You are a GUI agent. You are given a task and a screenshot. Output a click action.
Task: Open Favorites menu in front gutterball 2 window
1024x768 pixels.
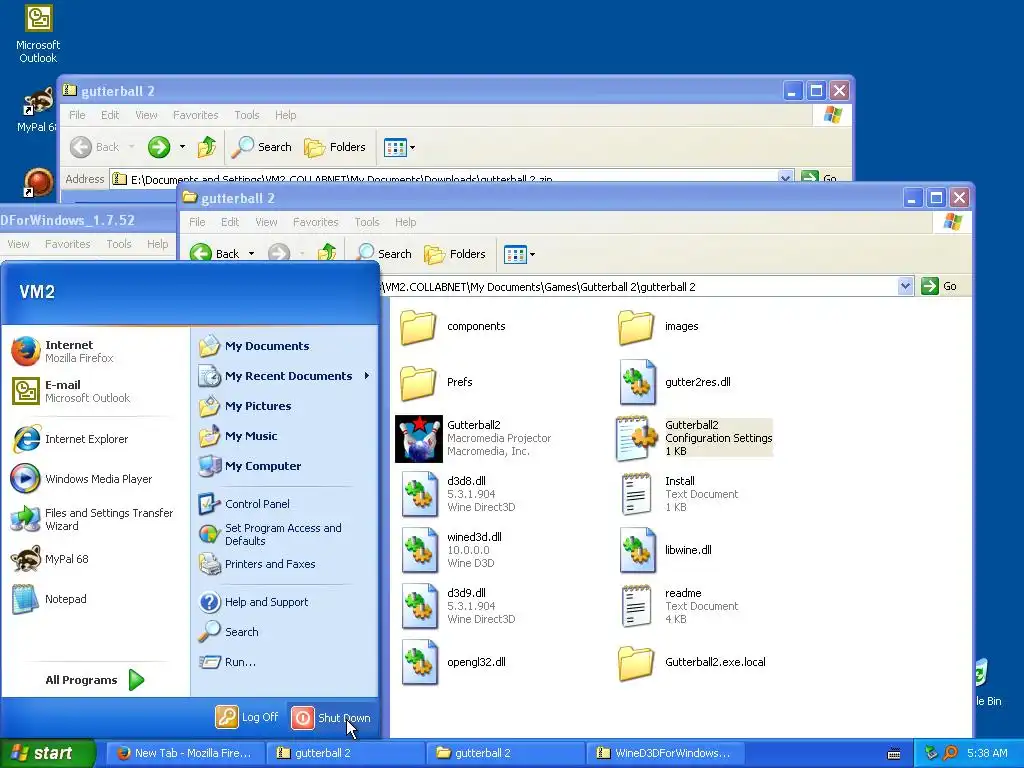click(x=315, y=222)
